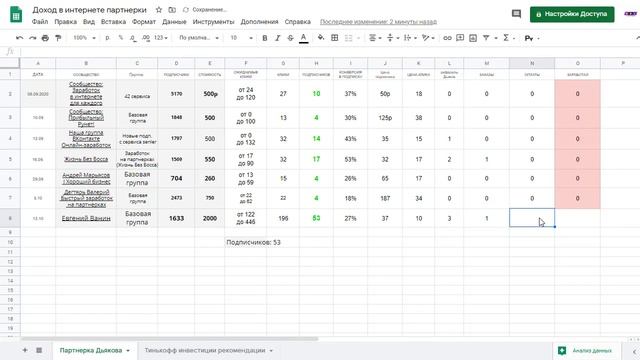
Task: Show side panel with the bottom-right chevron
Action: 634,351
